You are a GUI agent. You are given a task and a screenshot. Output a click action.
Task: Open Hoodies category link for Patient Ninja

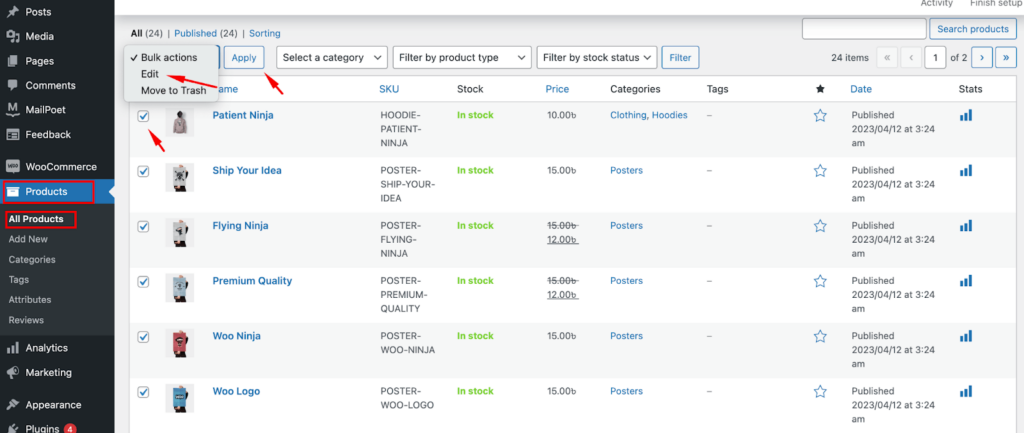(669, 115)
